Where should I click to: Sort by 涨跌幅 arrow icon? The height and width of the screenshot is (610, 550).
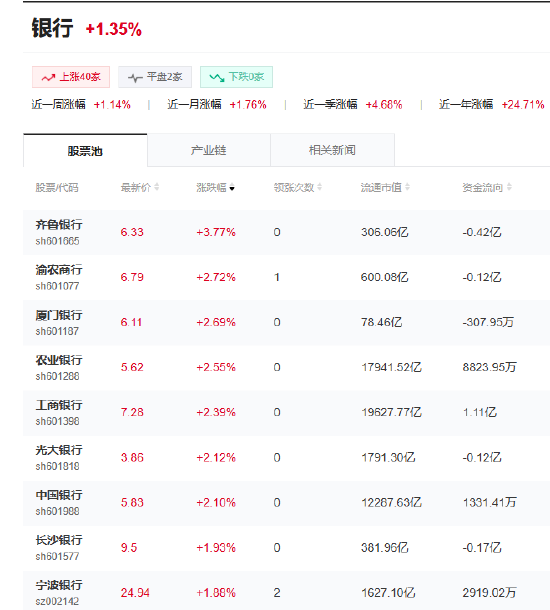tap(232, 188)
